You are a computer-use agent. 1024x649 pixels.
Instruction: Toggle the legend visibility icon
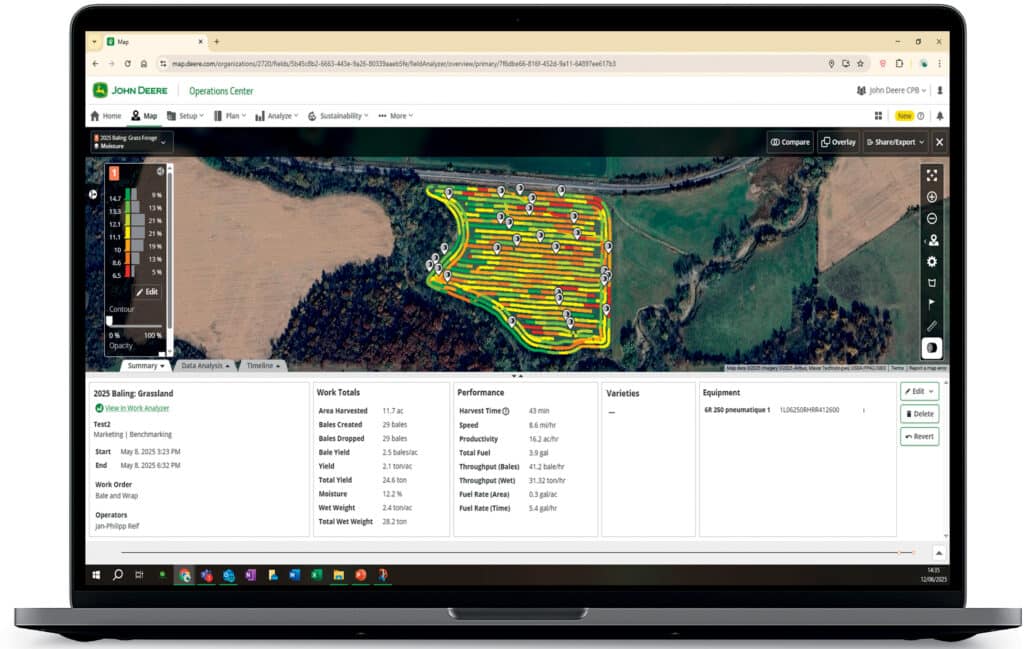[x=160, y=171]
